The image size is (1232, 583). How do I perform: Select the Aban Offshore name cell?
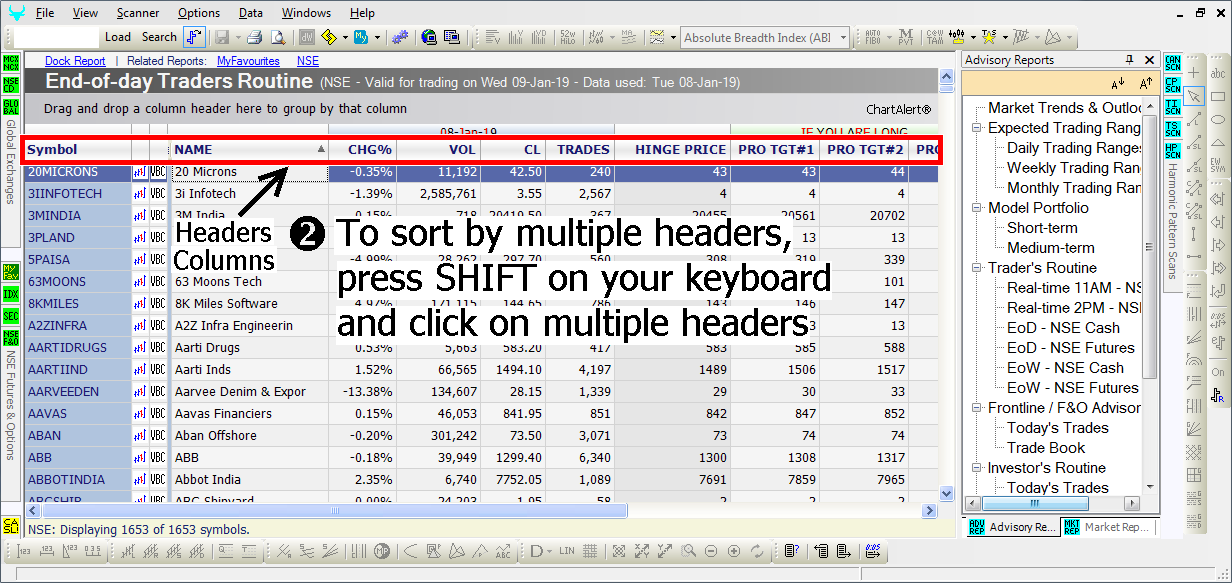(248, 436)
